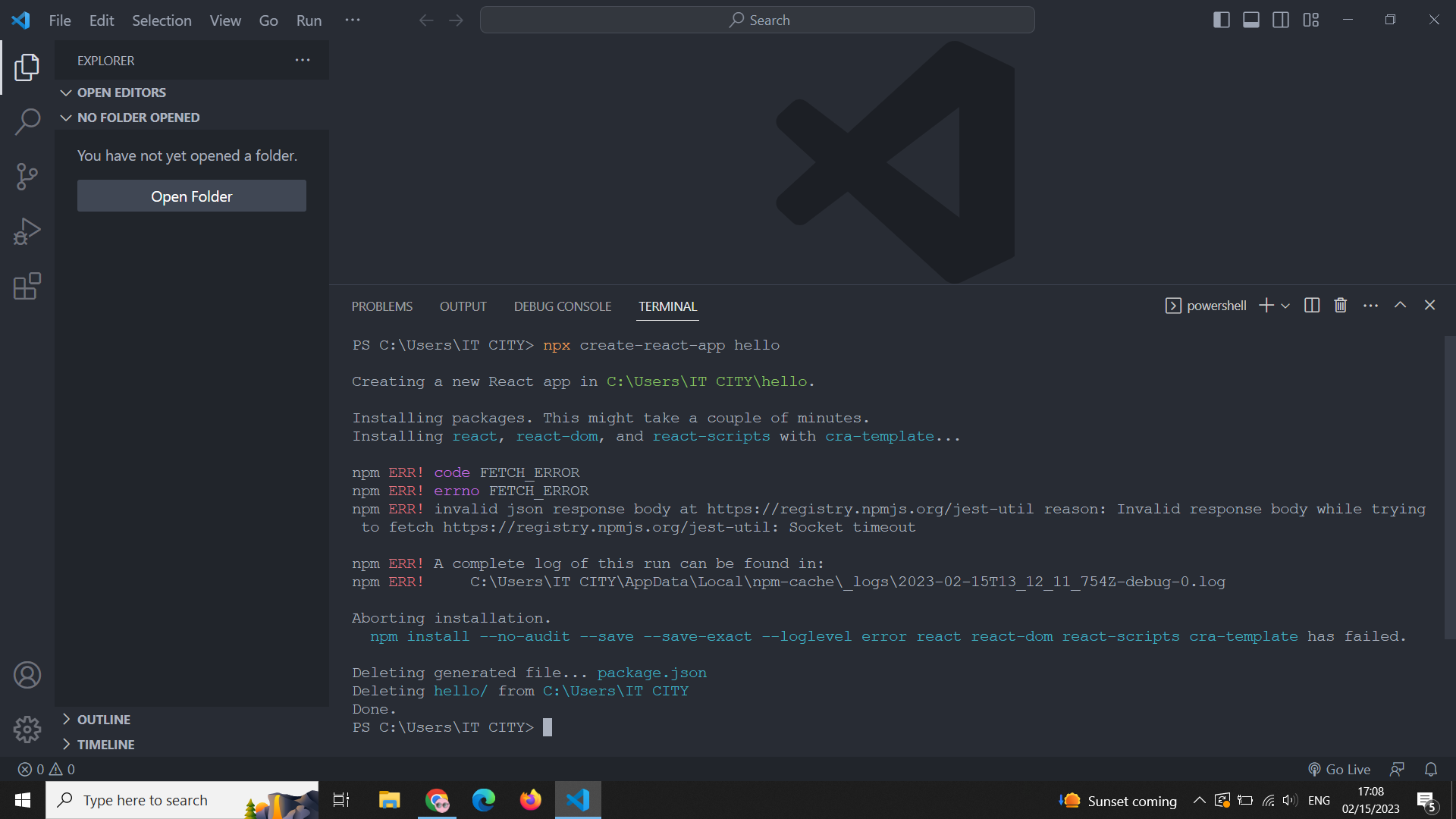This screenshot has width=1456, height=819.
Task: Click the Explorer icon in sidebar
Action: click(x=27, y=68)
